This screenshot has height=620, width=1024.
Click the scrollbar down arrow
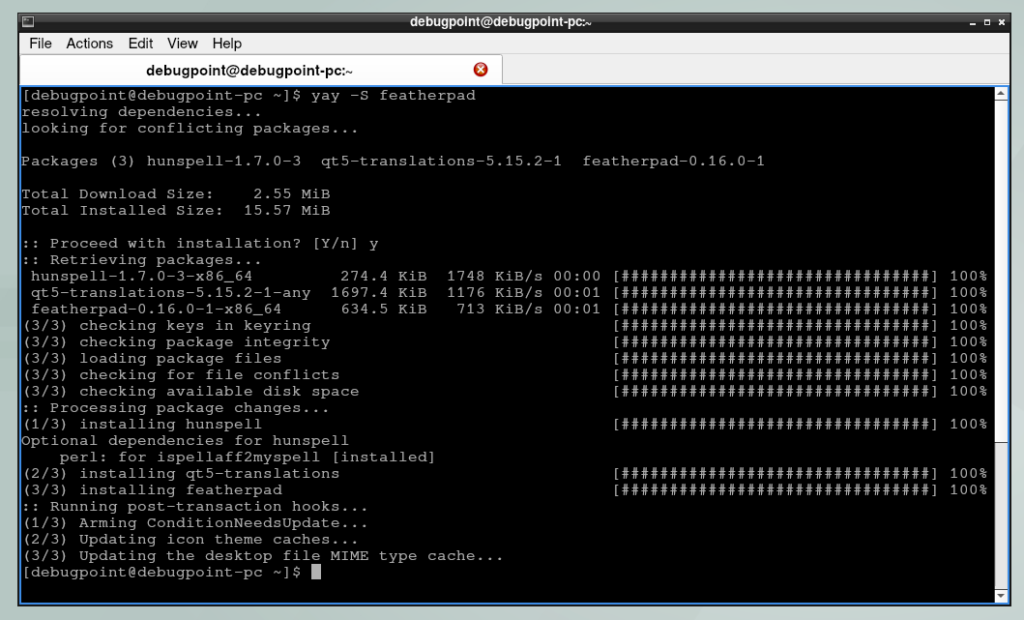(1001, 596)
